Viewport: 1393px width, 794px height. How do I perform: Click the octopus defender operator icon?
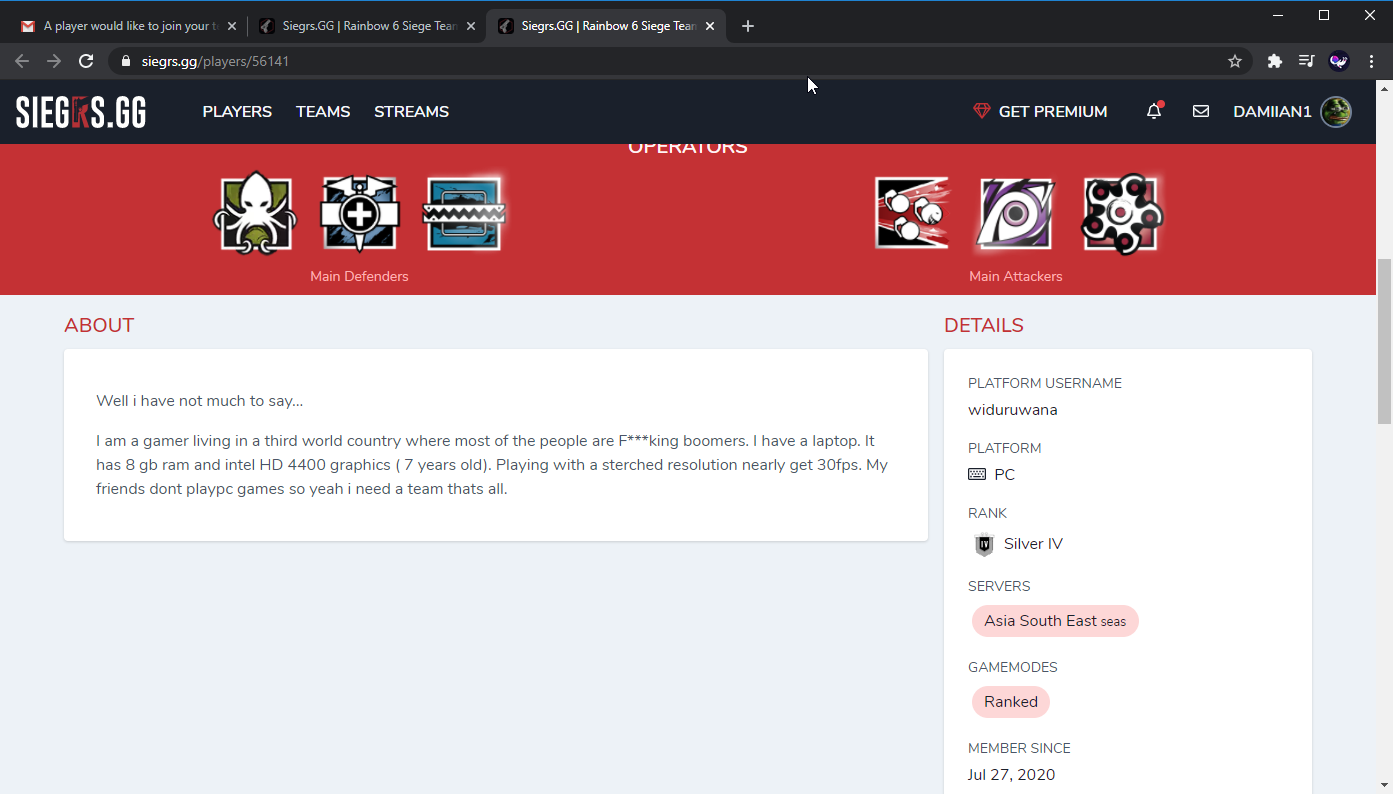coord(254,213)
